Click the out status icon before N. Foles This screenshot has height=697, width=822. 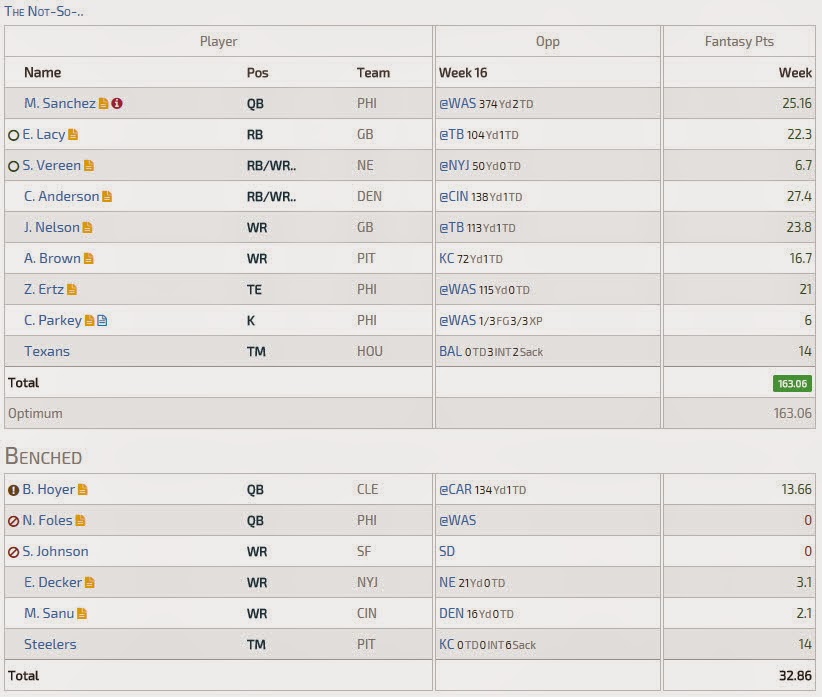tap(14, 521)
